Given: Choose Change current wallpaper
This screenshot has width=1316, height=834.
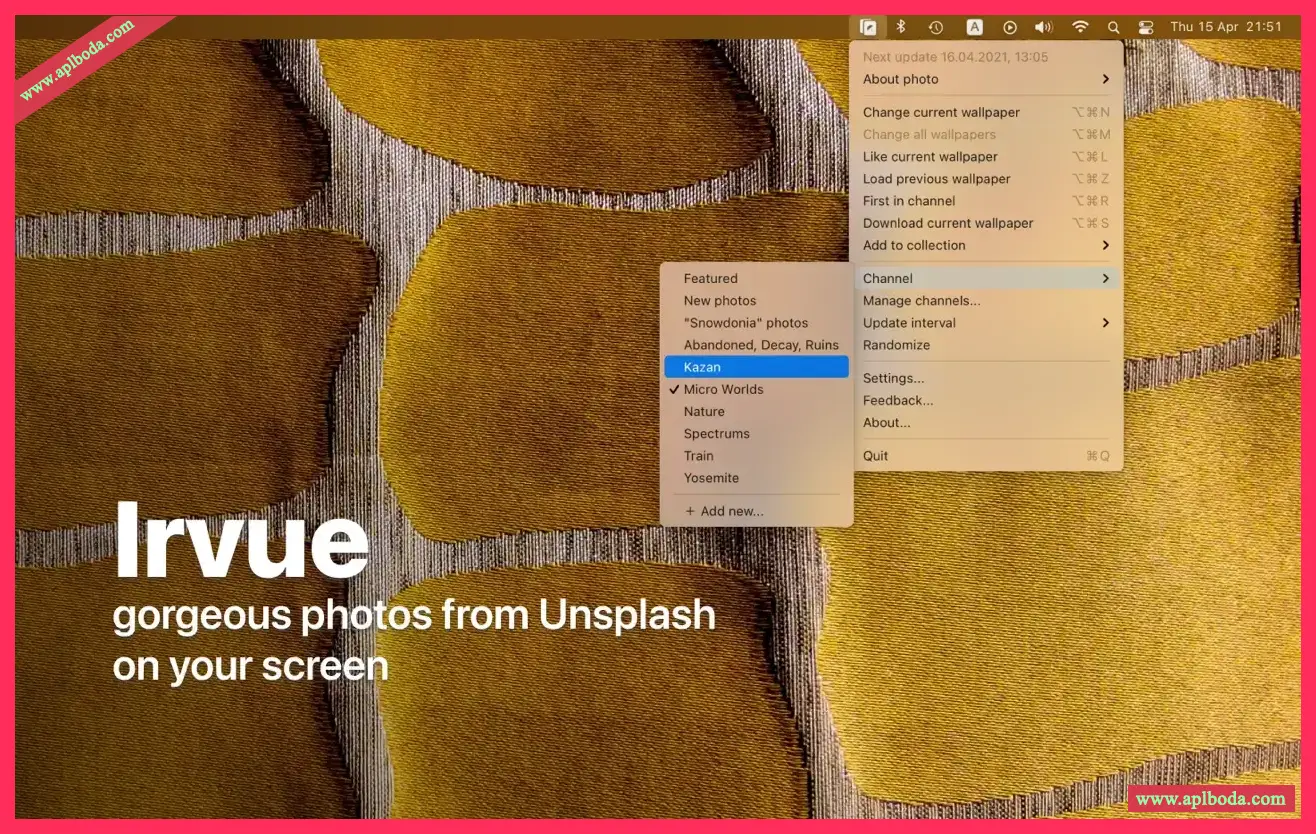Looking at the screenshot, I should point(986,112).
